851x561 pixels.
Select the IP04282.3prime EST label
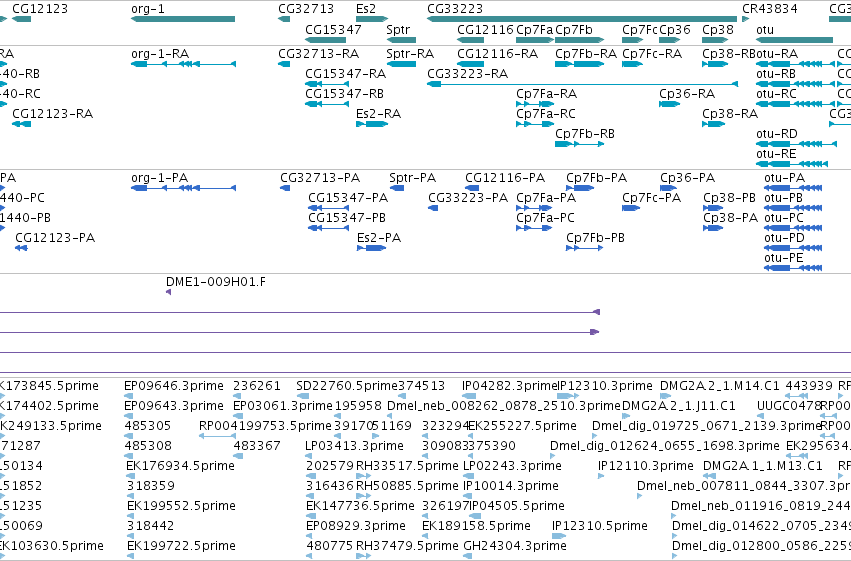[510, 386]
